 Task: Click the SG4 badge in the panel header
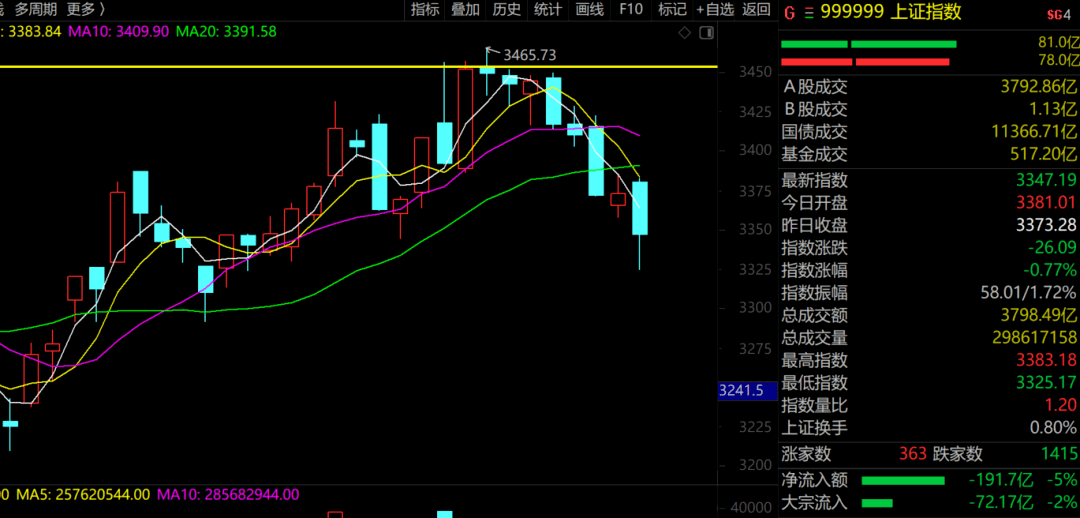point(1057,14)
